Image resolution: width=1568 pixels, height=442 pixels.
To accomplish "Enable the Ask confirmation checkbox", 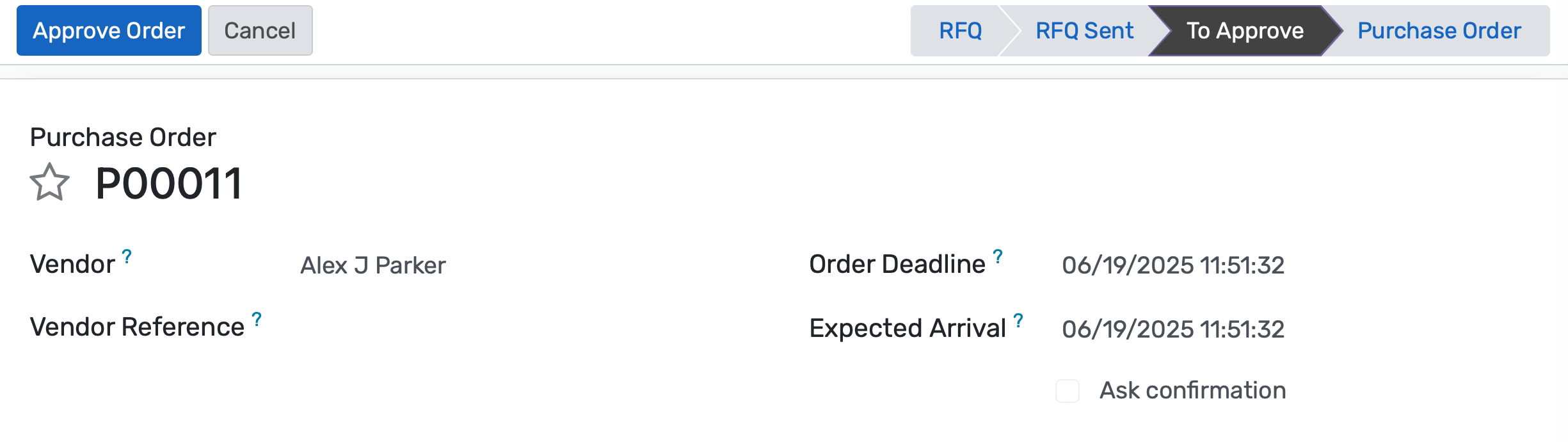I will click(x=1067, y=391).
